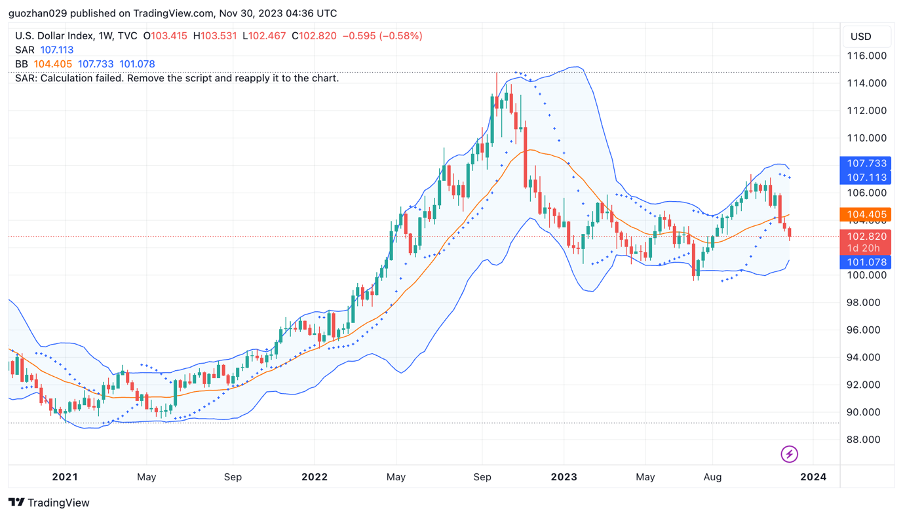Viewport: 904px width, 518px height.
Task: Click the 2022 label on time axis
Action: (x=315, y=477)
